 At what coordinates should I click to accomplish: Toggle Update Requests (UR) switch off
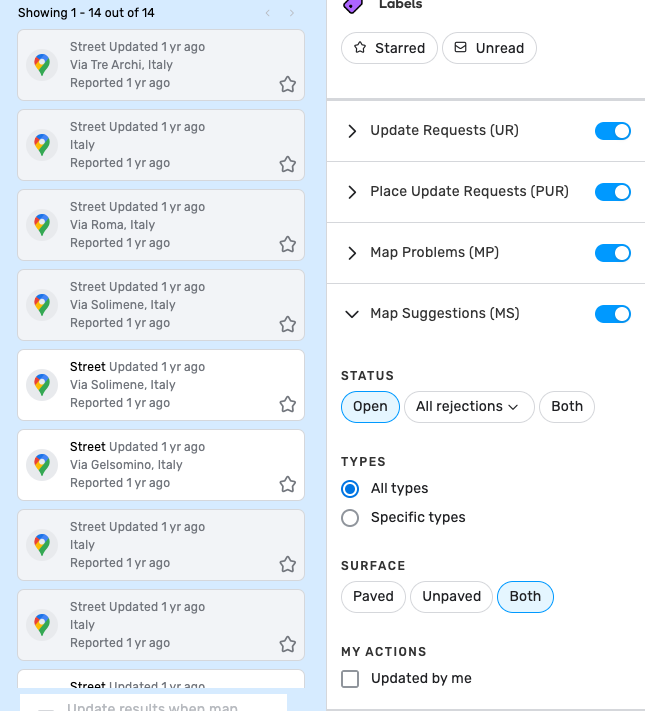(612, 131)
